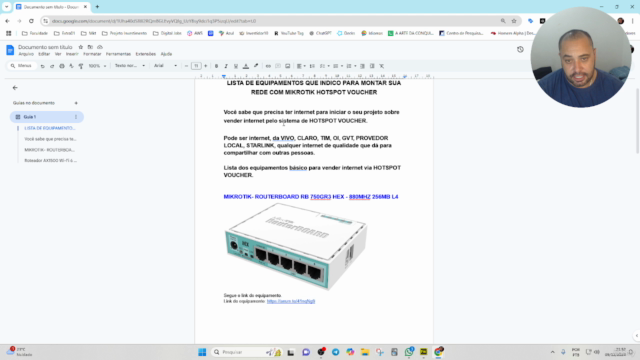This screenshot has width=640, height=360.
Task: Print the document
Action: point(62,66)
